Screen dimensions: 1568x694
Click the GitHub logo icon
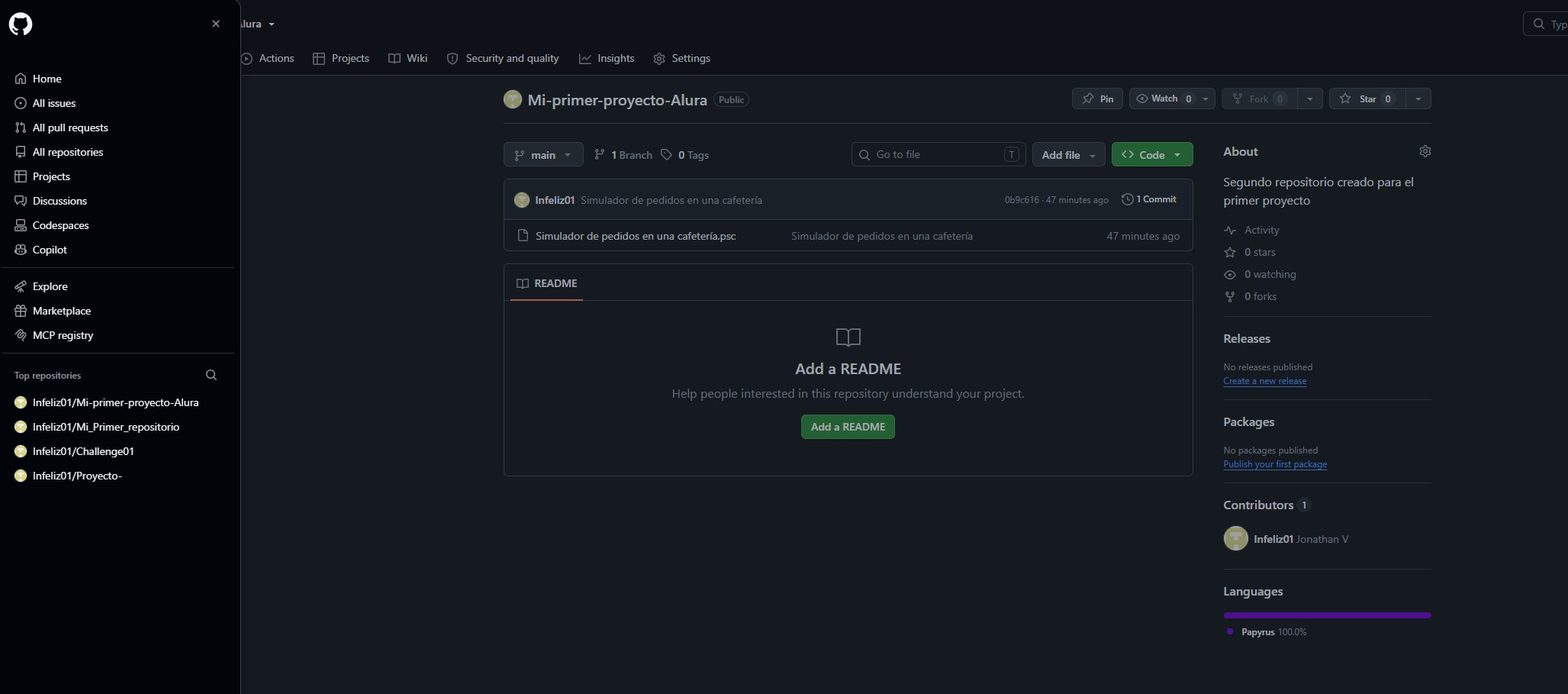click(21, 24)
